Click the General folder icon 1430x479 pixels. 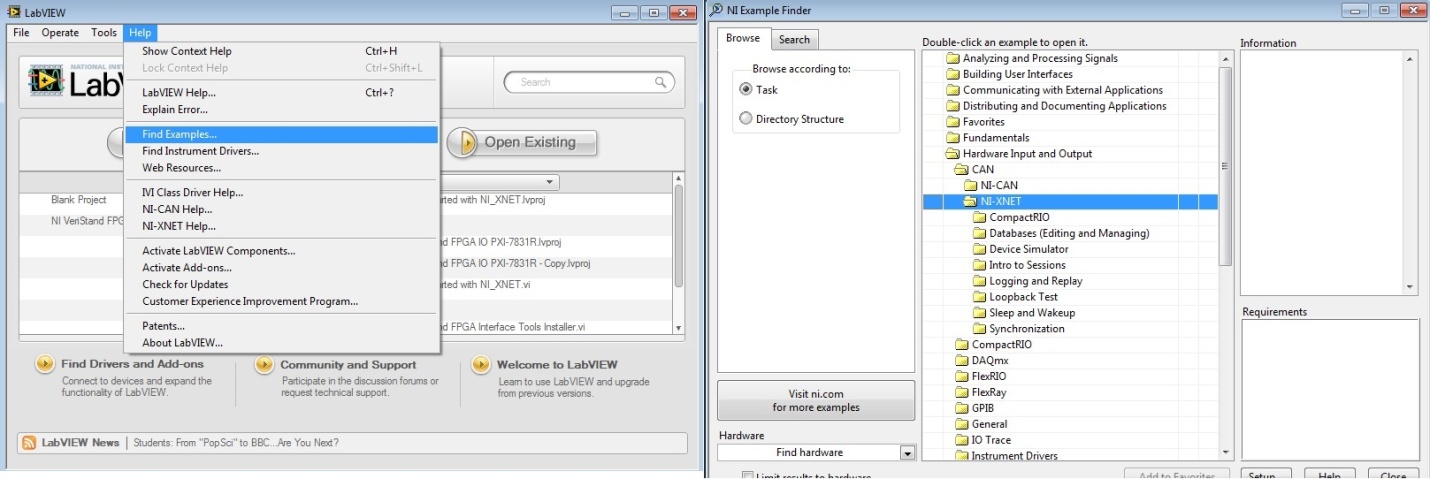(961, 424)
